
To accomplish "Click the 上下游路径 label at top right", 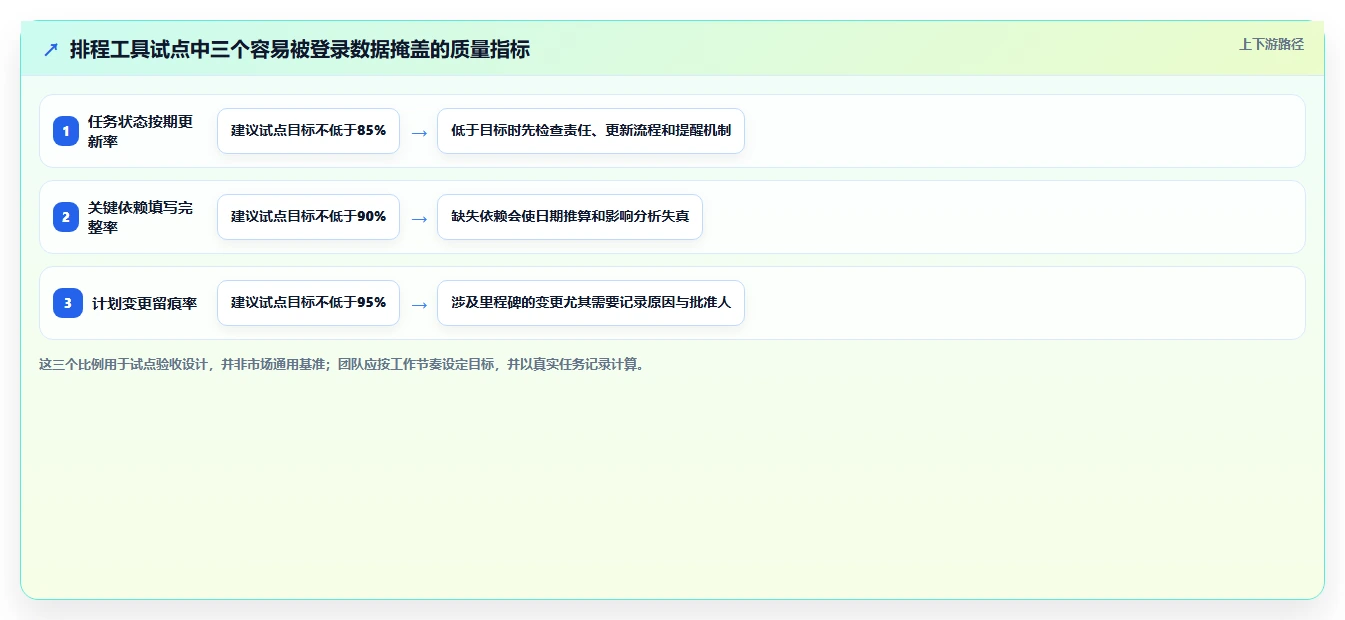I will [x=1271, y=44].
